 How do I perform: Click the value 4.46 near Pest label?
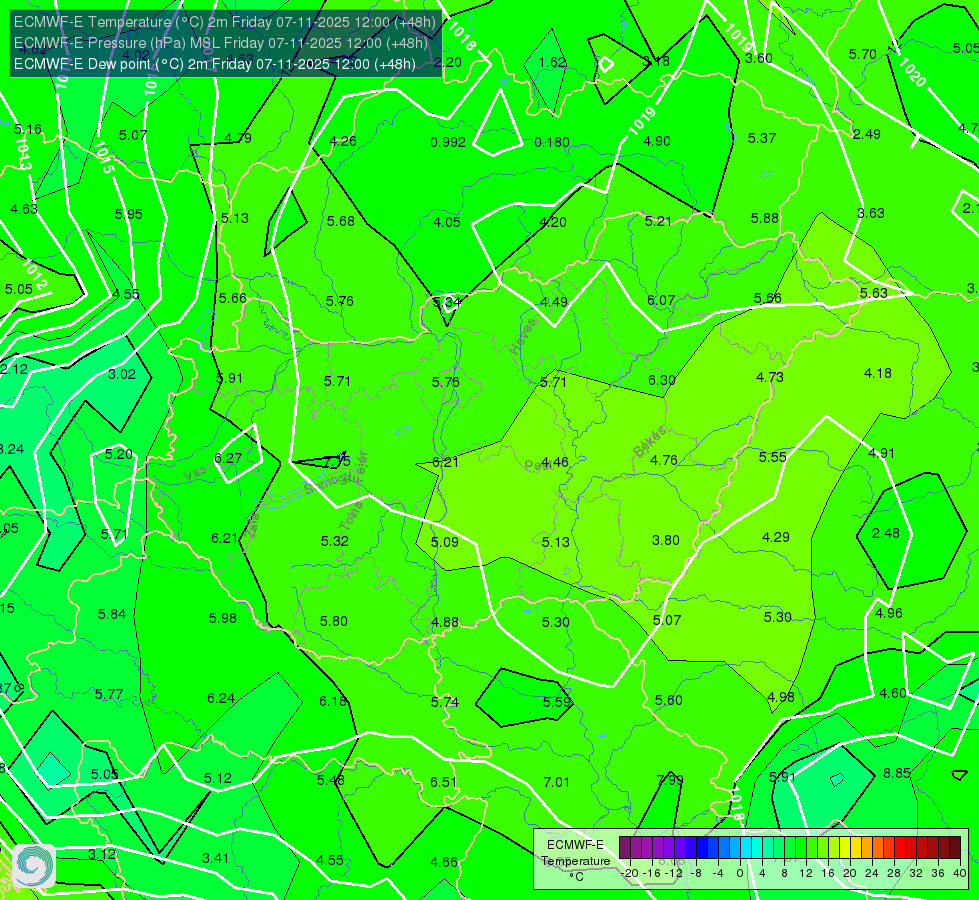point(554,462)
